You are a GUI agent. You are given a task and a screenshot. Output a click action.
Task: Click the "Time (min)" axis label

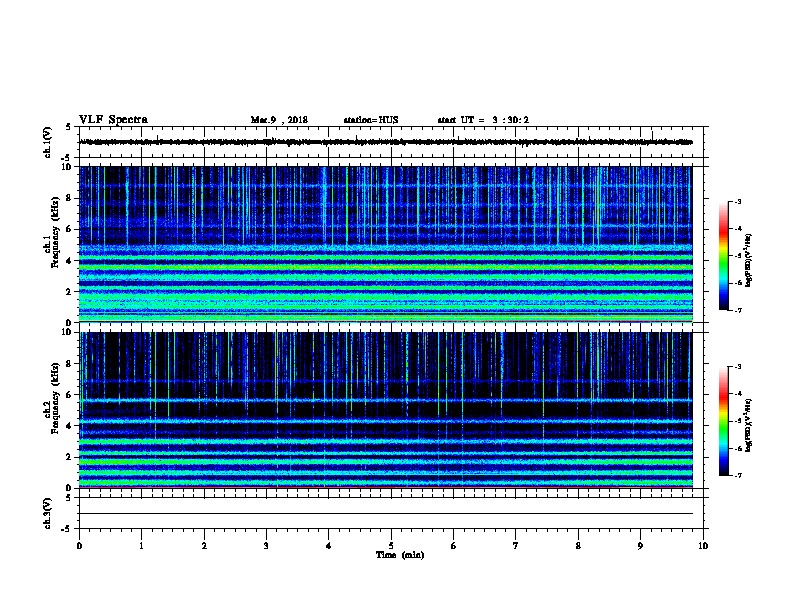pyautogui.click(x=400, y=555)
